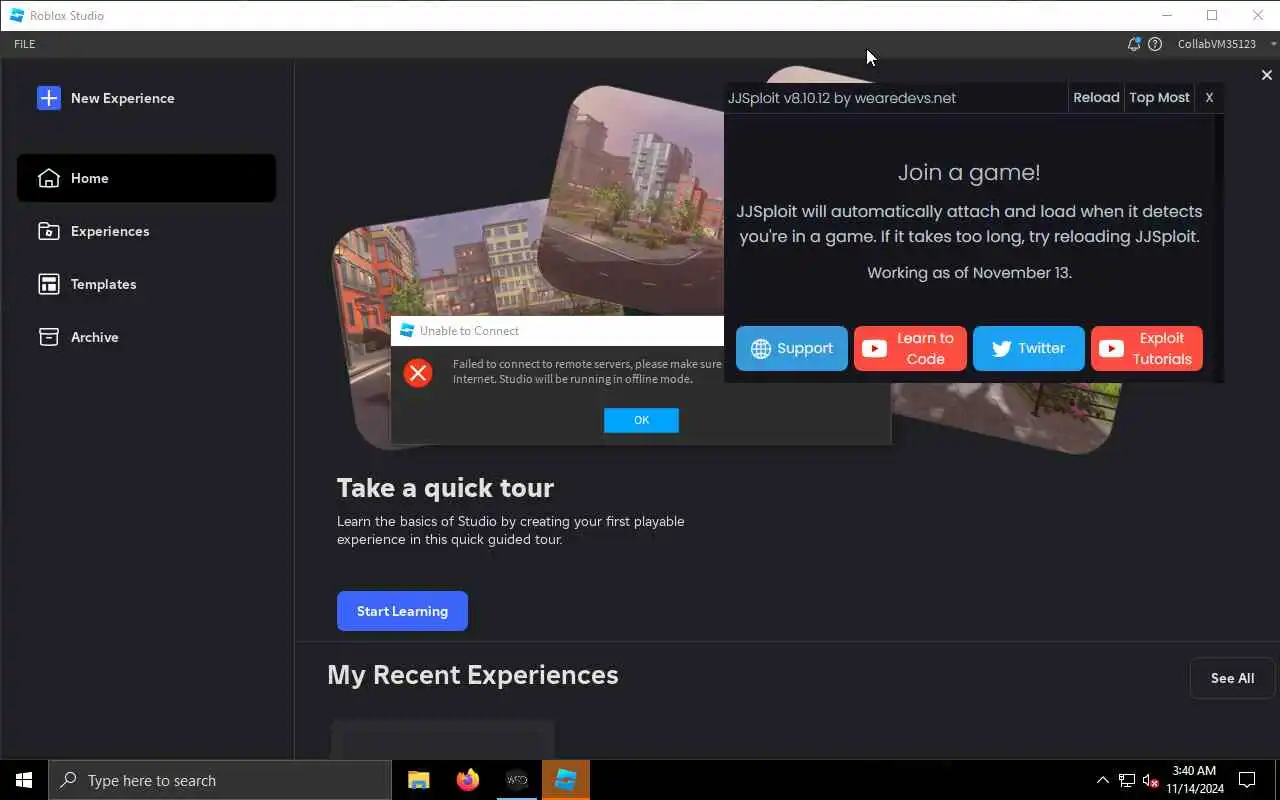
Task: Expand the CollabVM35123 account dropdown arrow
Action: 1273,44
